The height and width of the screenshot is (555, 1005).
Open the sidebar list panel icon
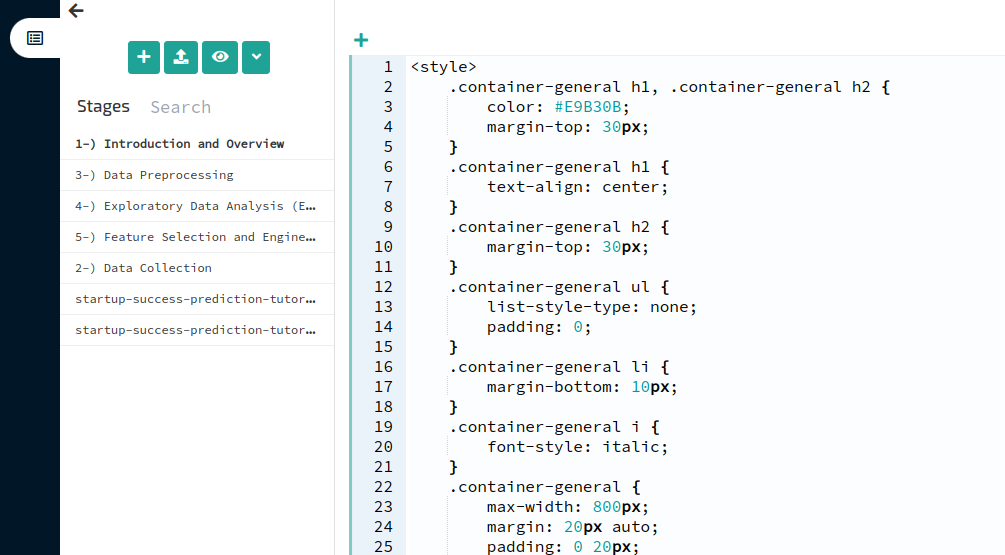(35, 38)
